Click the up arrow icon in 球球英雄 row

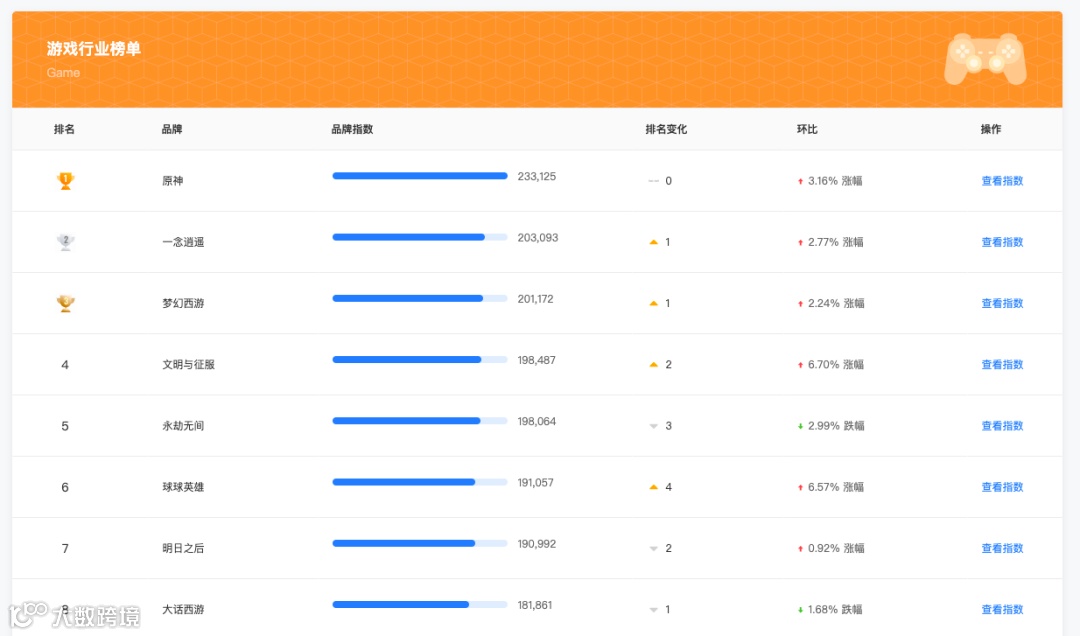click(654, 487)
